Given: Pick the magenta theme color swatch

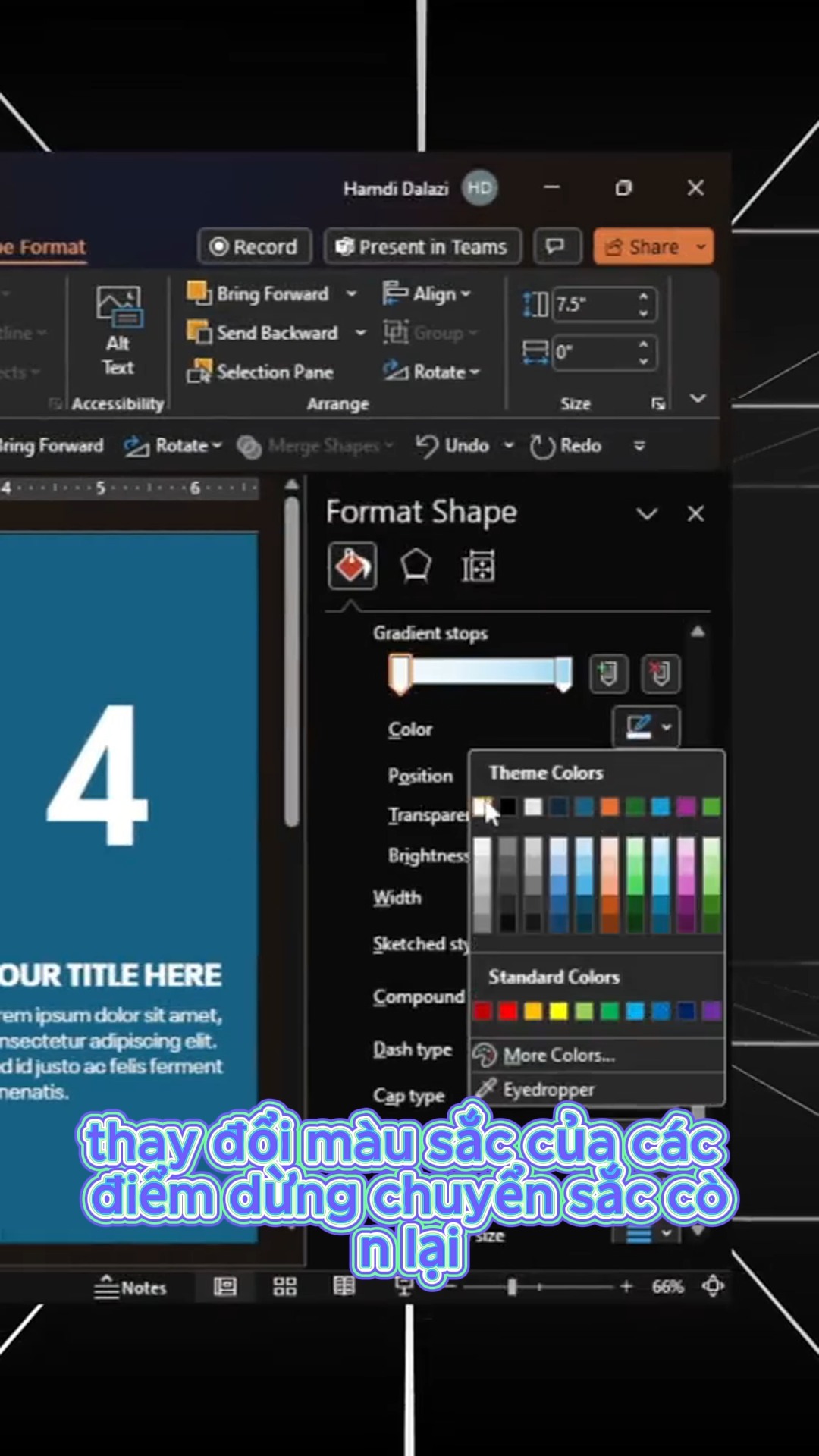Looking at the screenshot, I should [x=686, y=807].
